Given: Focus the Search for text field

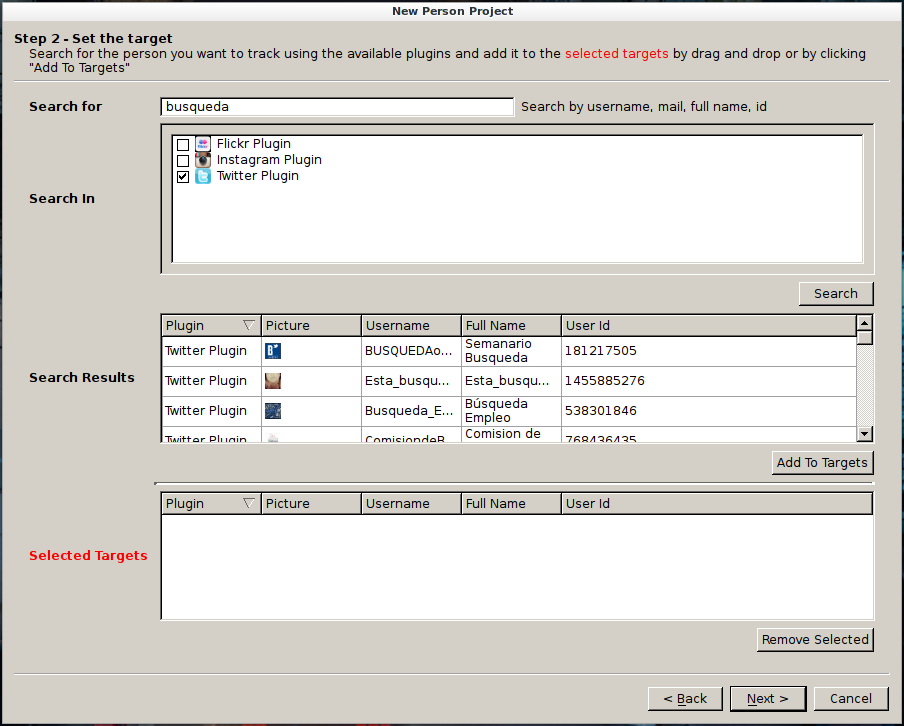Looking at the screenshot, I should (337, 107).
